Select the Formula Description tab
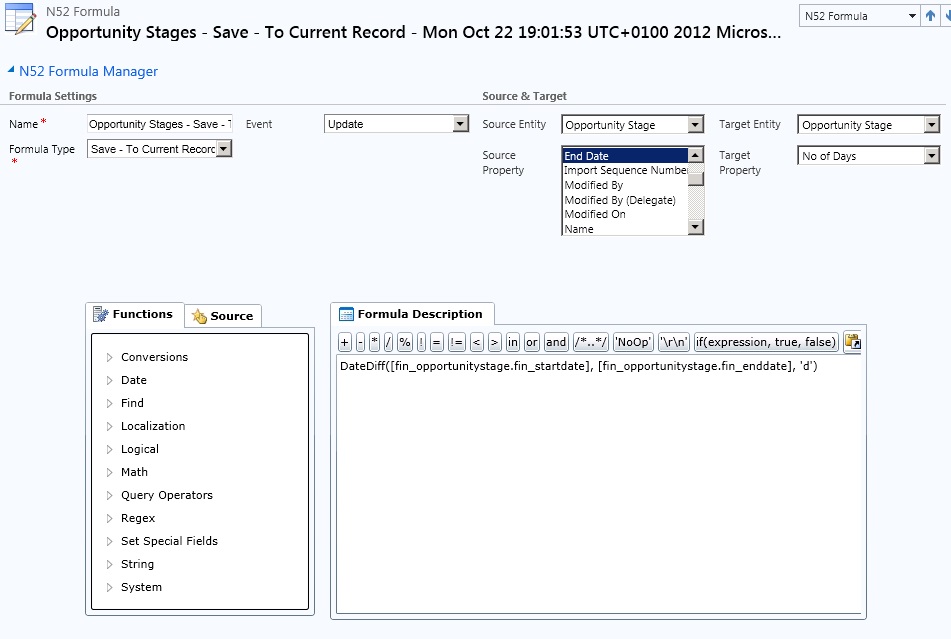 (x=411, y=314)
